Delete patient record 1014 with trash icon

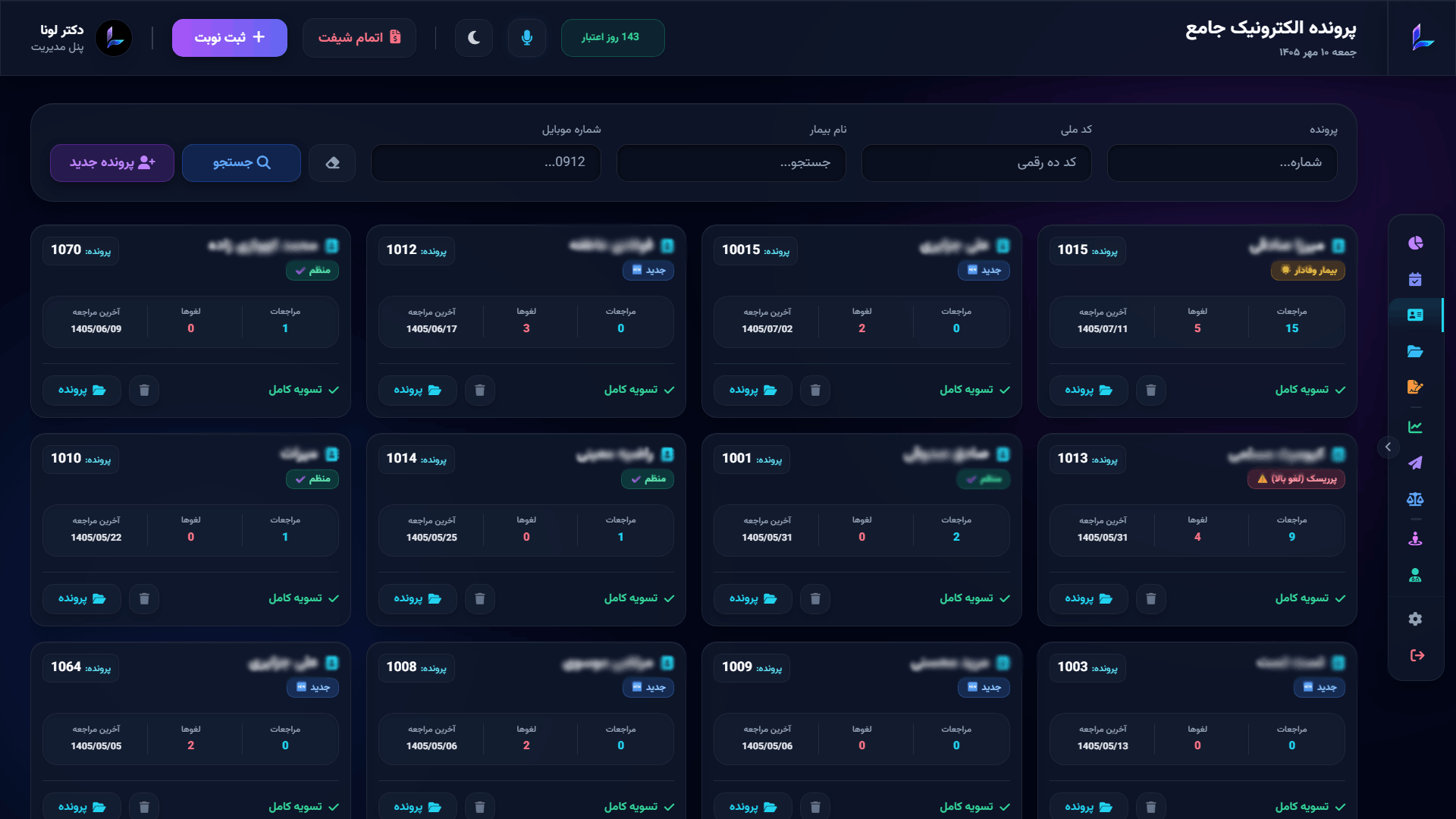[479, 598]
